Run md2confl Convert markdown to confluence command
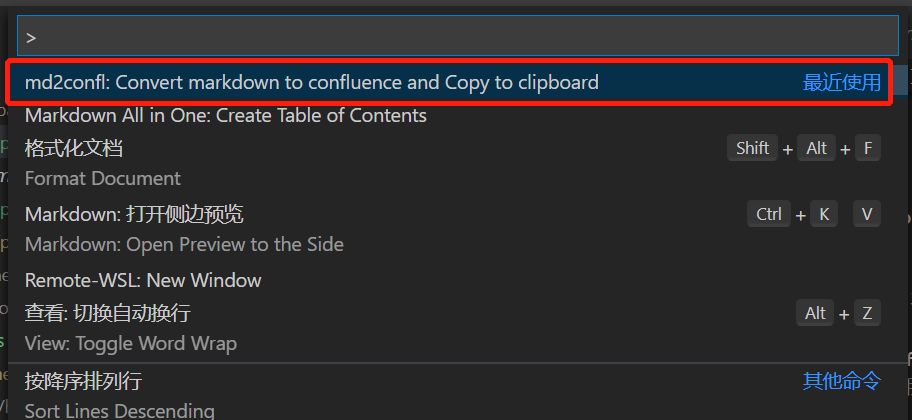Screen dimensions: 912x420 [x=311, y=83]
